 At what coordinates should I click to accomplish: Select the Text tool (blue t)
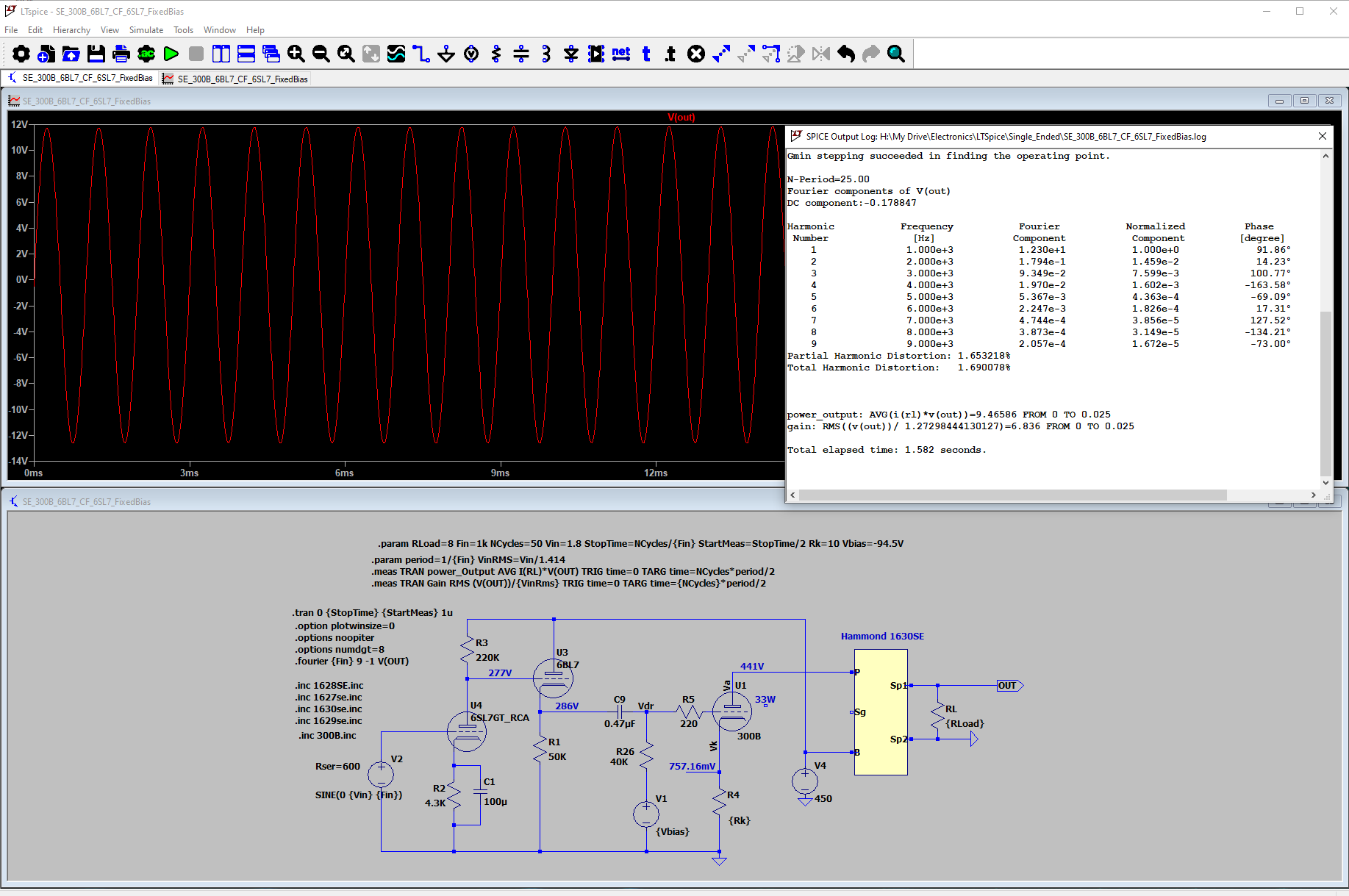(646, 54)
